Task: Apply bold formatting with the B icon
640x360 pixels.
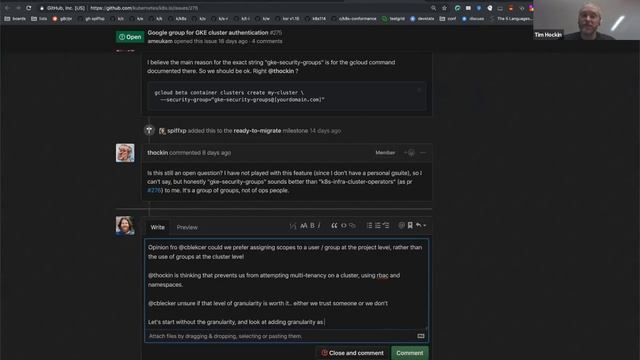Action: click(312, 225)
